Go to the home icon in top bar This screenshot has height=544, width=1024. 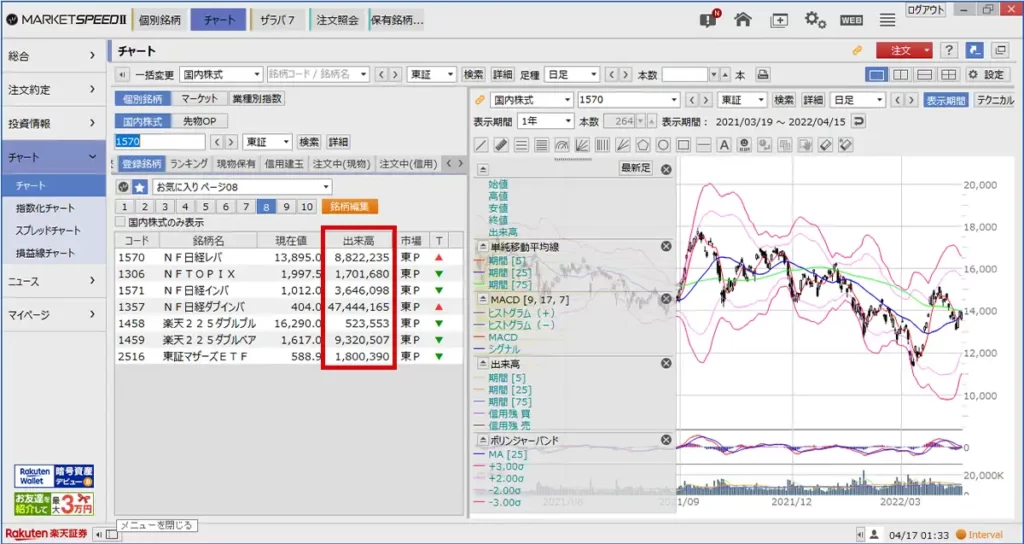tap(743, 20)
